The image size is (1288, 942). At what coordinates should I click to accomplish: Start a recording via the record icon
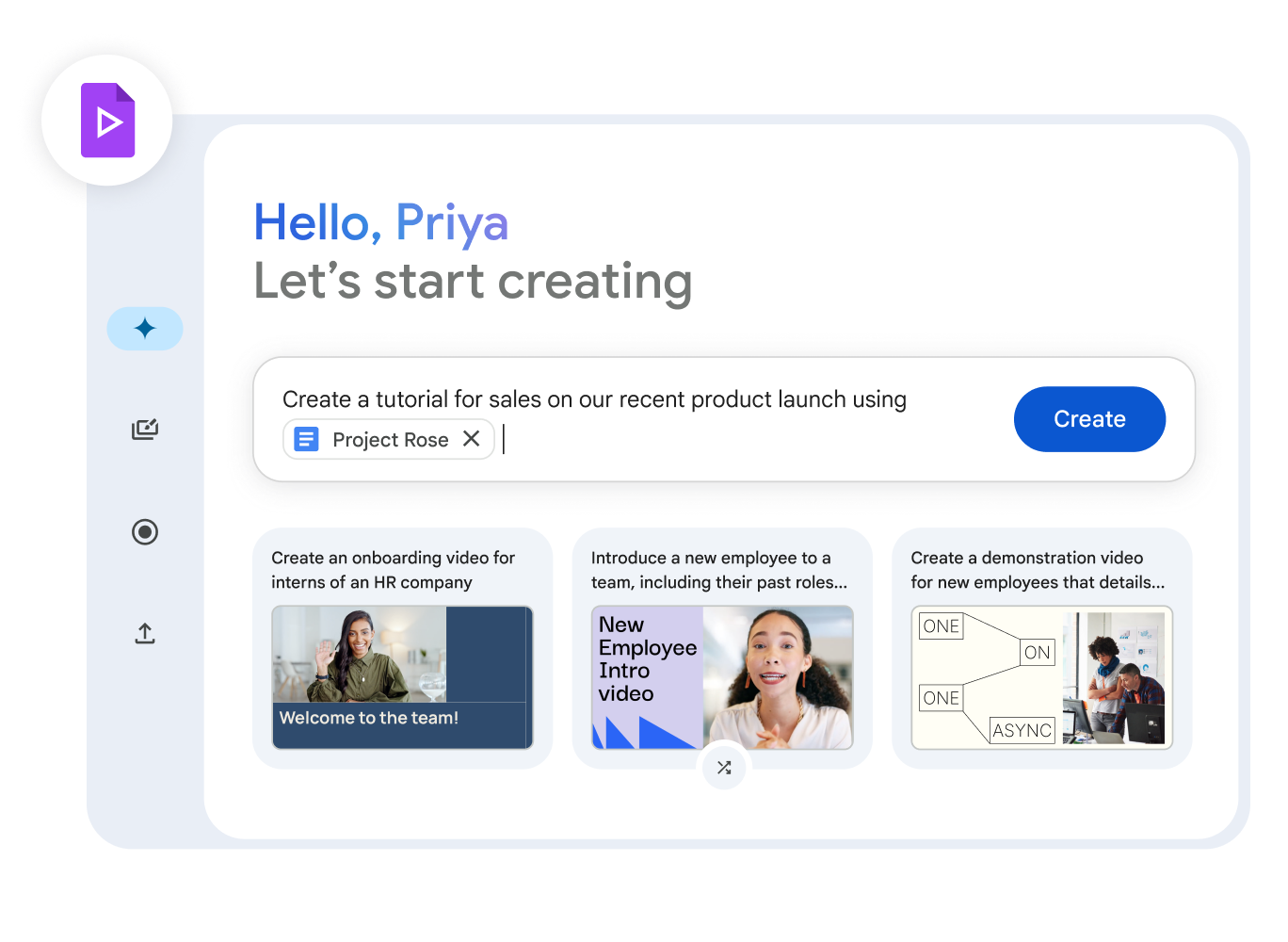coord(145,532)
